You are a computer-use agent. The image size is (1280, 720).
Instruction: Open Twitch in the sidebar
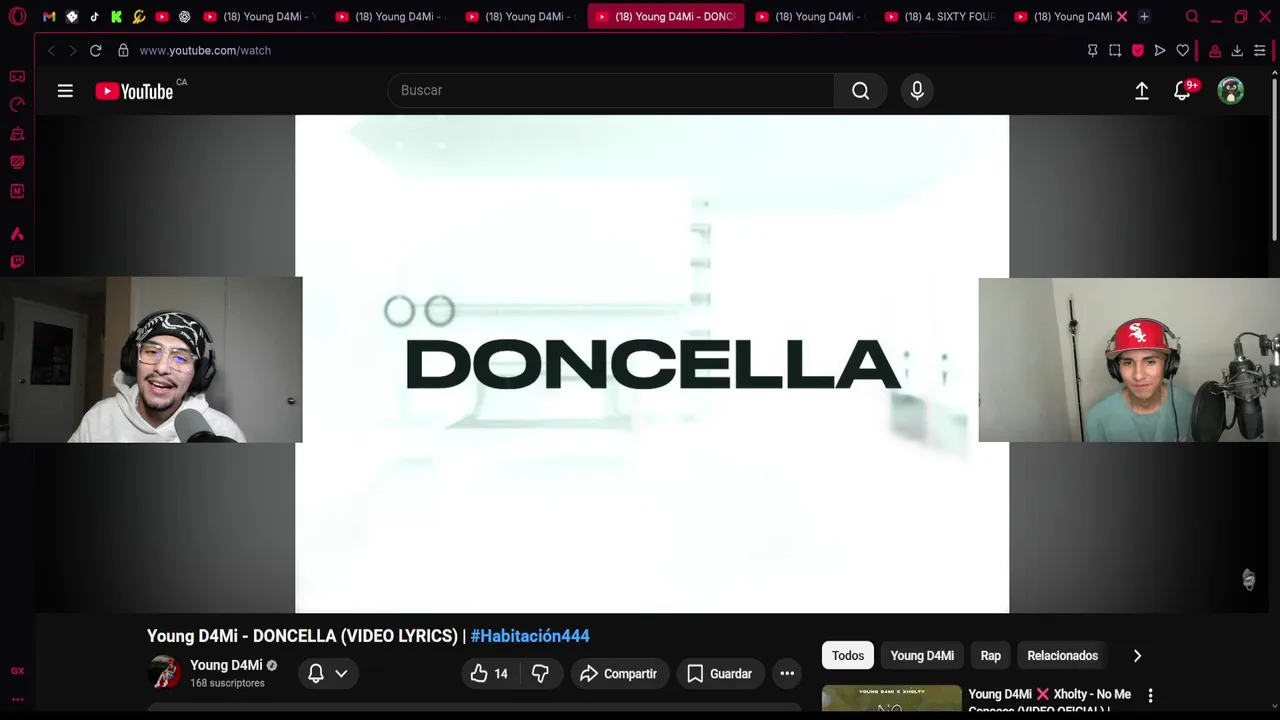click(x=17, y=262)
